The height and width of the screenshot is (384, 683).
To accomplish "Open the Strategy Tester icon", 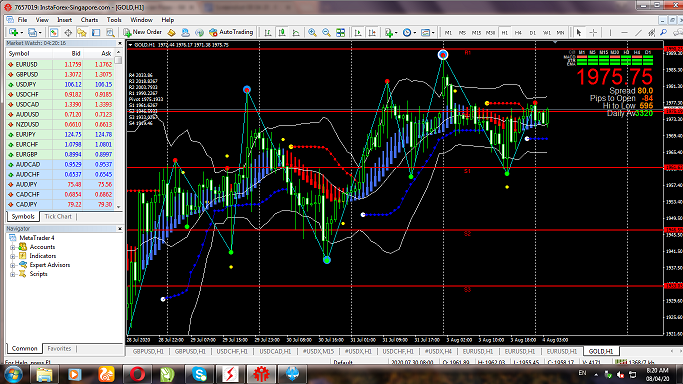I will tap(110, 32).
